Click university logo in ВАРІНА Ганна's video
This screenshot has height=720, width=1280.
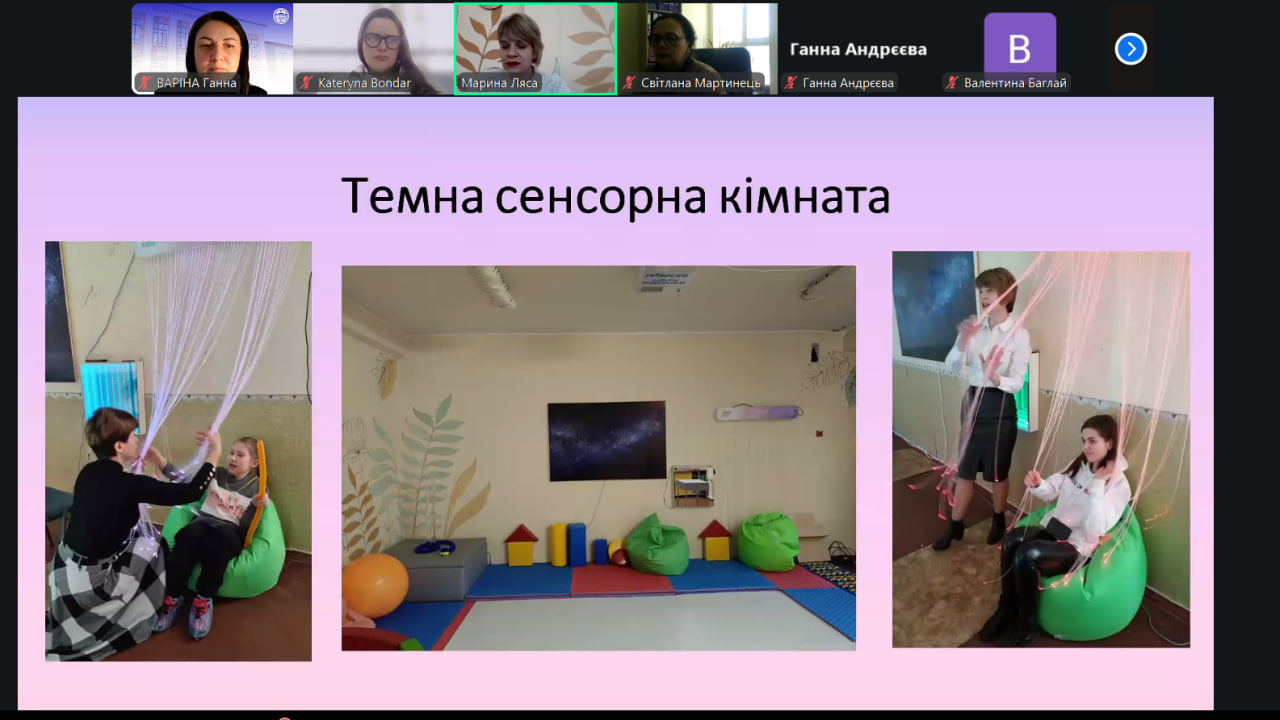pyautogui.click(x=280, y=16)
